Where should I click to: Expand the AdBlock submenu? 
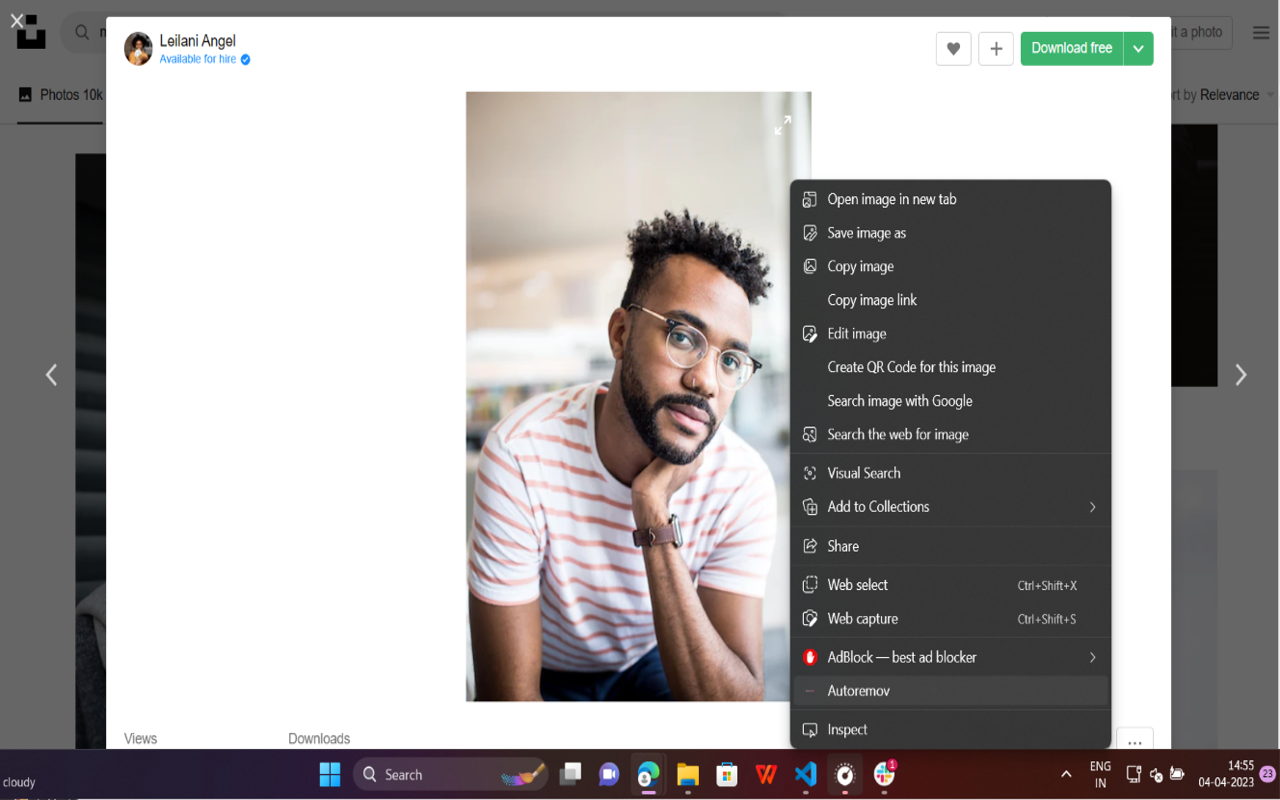(x=1092, y=657)
